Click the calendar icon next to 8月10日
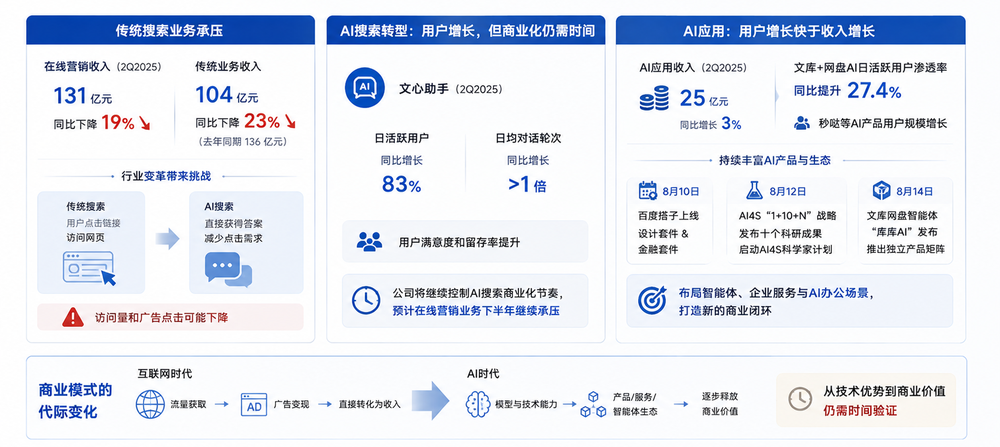Viewport: 1000px width, 447px height. pyautogui.click(x=647, y=191)
